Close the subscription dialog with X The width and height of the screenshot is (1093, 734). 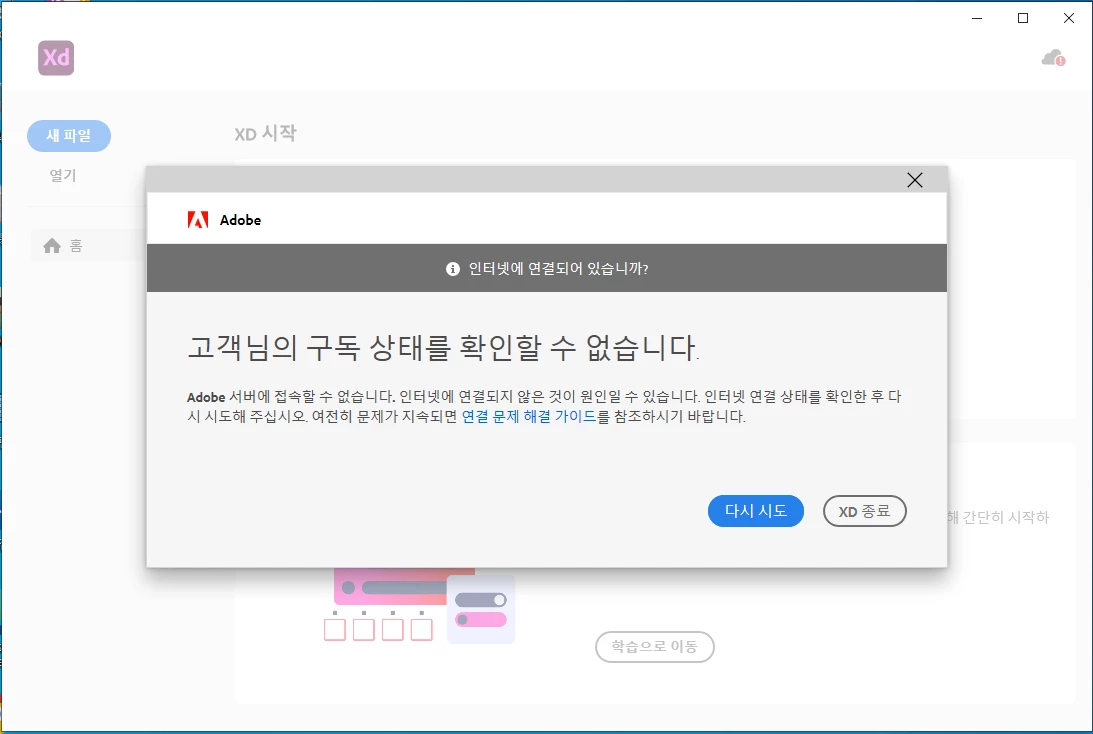(915, 180)
